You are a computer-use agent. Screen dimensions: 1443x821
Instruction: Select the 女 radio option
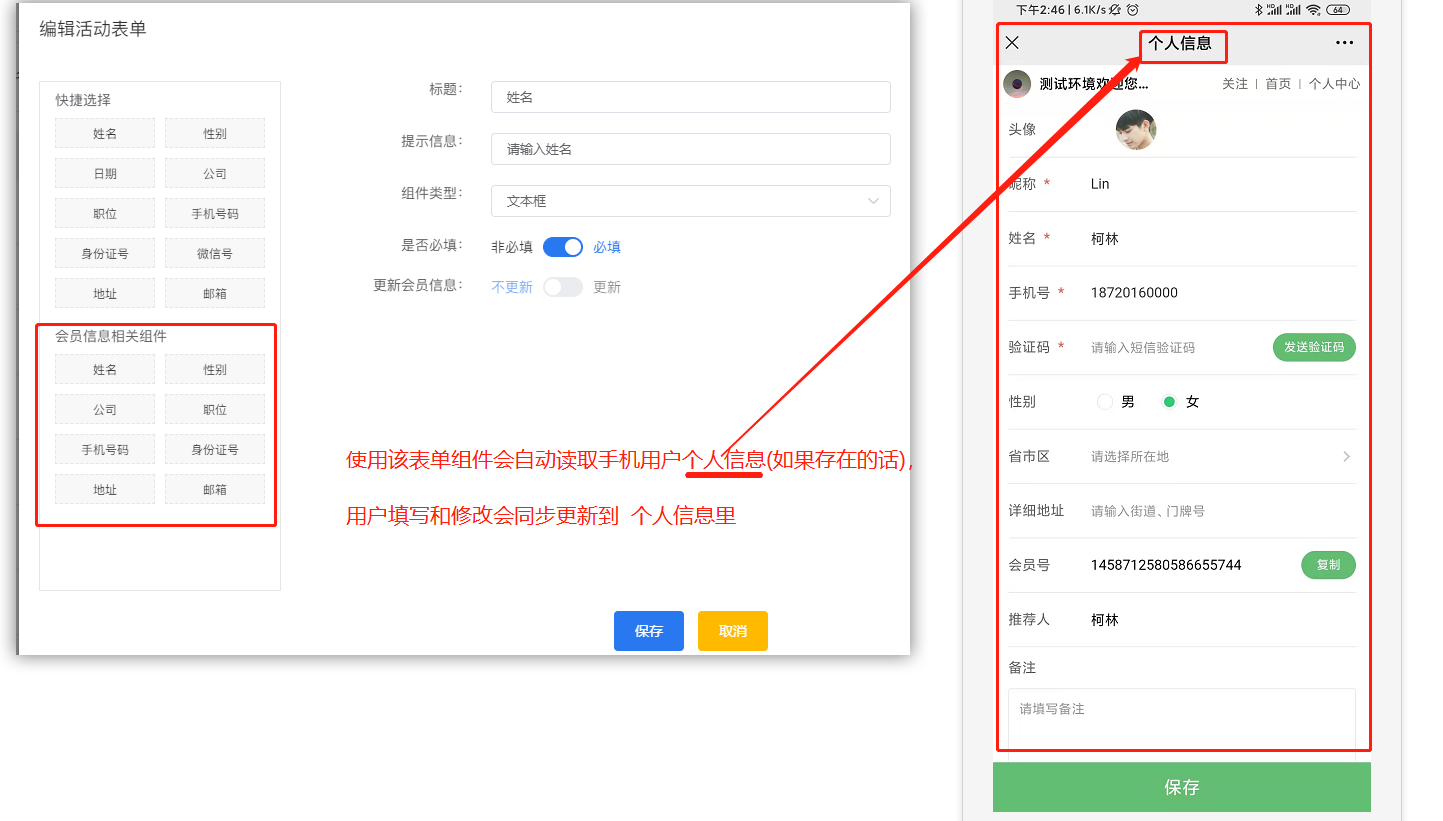coord(1169,402)
